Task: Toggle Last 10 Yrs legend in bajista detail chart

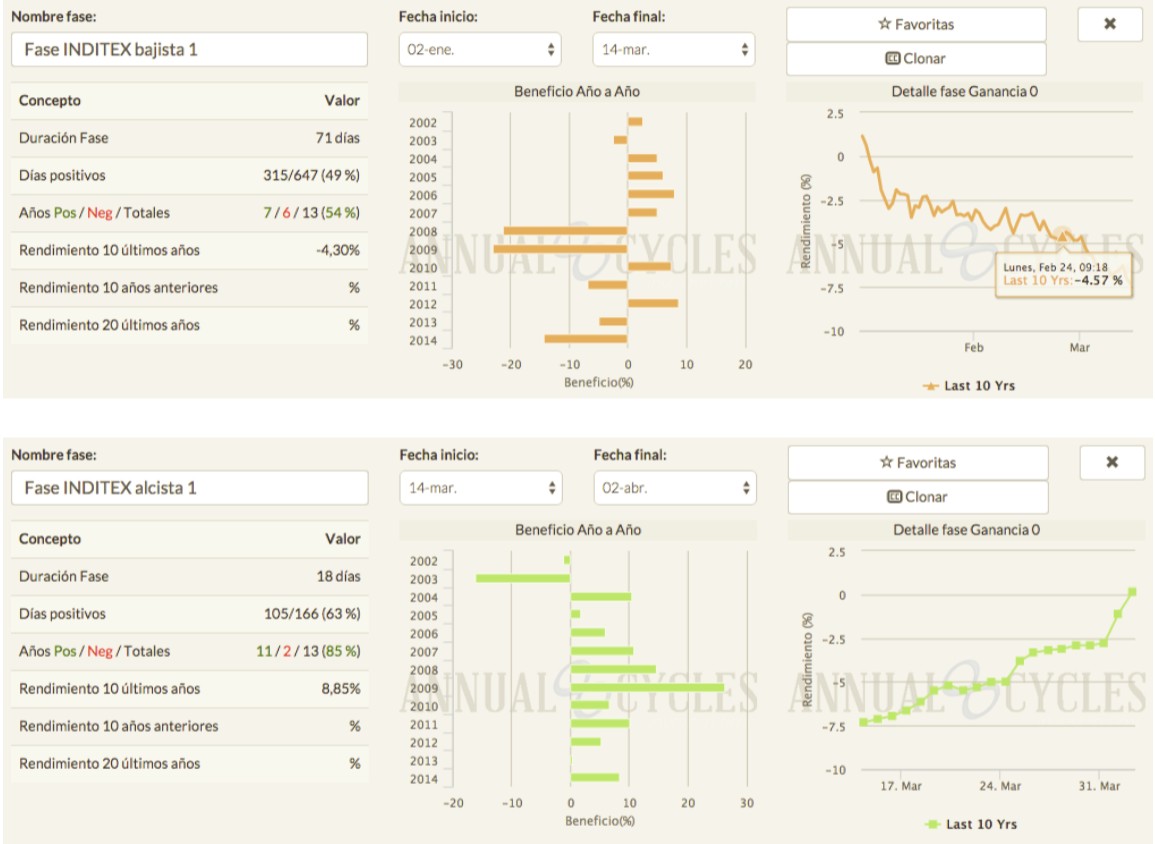Action: [969, 386]
